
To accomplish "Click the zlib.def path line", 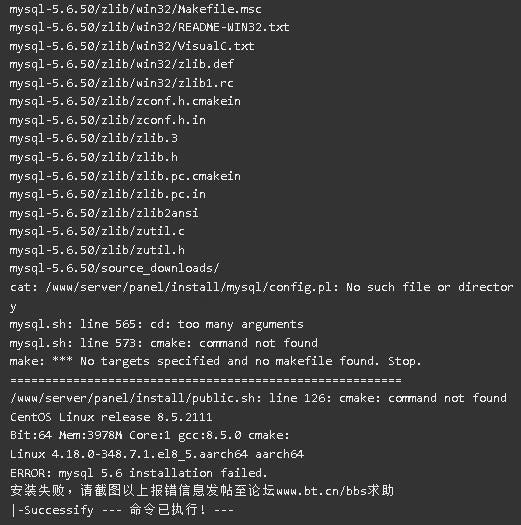I will [x=122, y=64].
